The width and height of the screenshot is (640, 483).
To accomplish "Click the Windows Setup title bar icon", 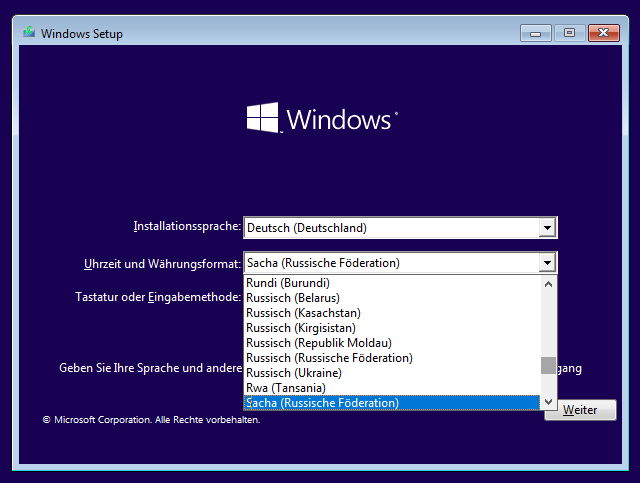I will pyautogui.click(x=29, y=32).
